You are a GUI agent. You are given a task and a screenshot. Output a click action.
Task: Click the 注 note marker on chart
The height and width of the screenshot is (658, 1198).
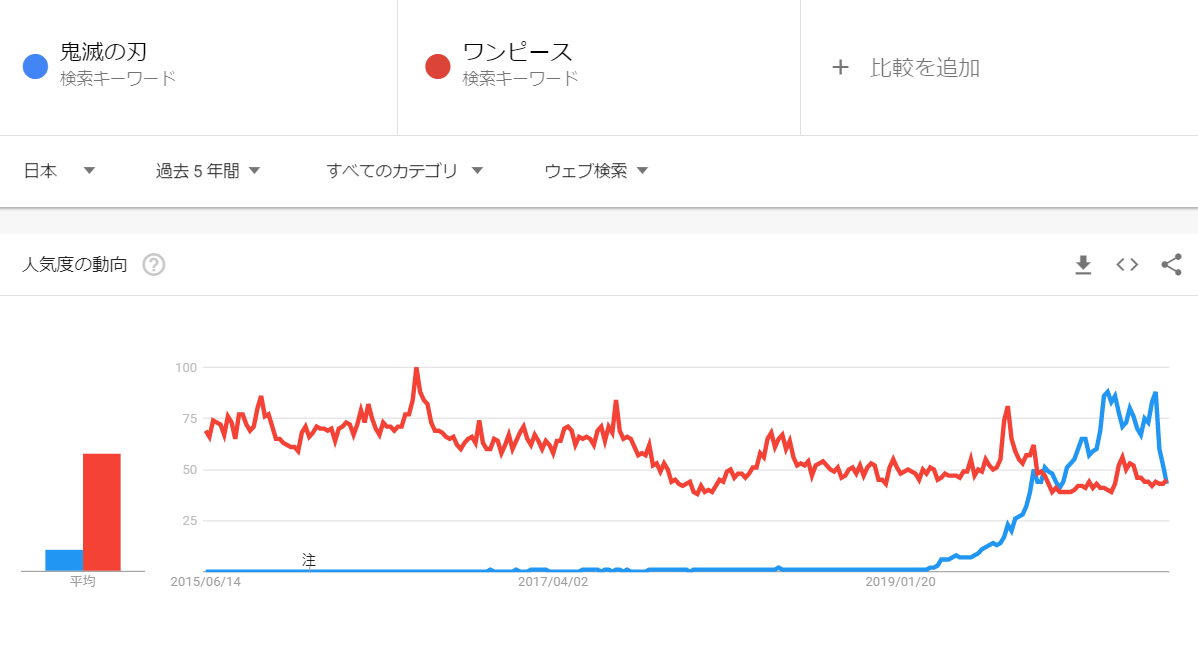pyautogui.click(x=309, y=560)
